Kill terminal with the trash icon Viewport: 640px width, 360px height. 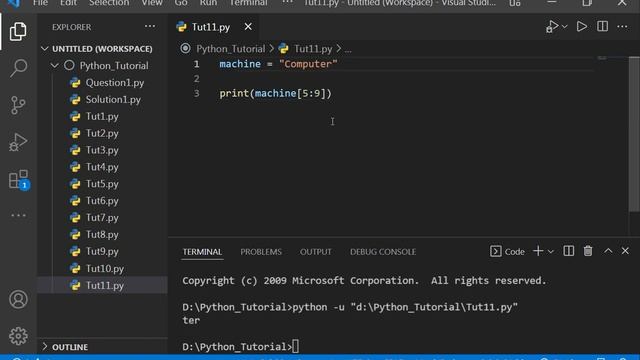tap(588, 251)
